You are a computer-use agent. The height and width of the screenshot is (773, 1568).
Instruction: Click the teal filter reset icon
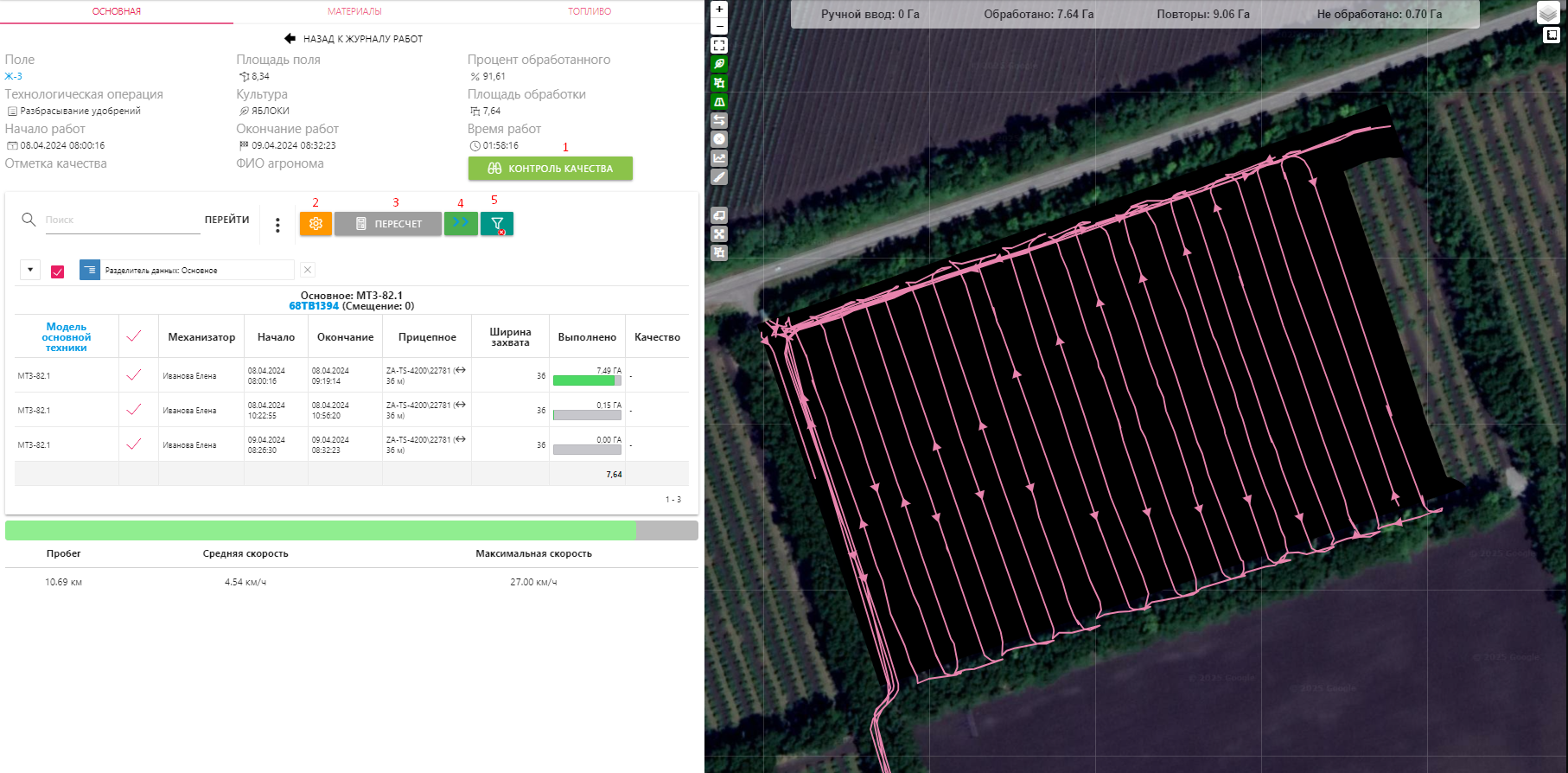point(497,224)
